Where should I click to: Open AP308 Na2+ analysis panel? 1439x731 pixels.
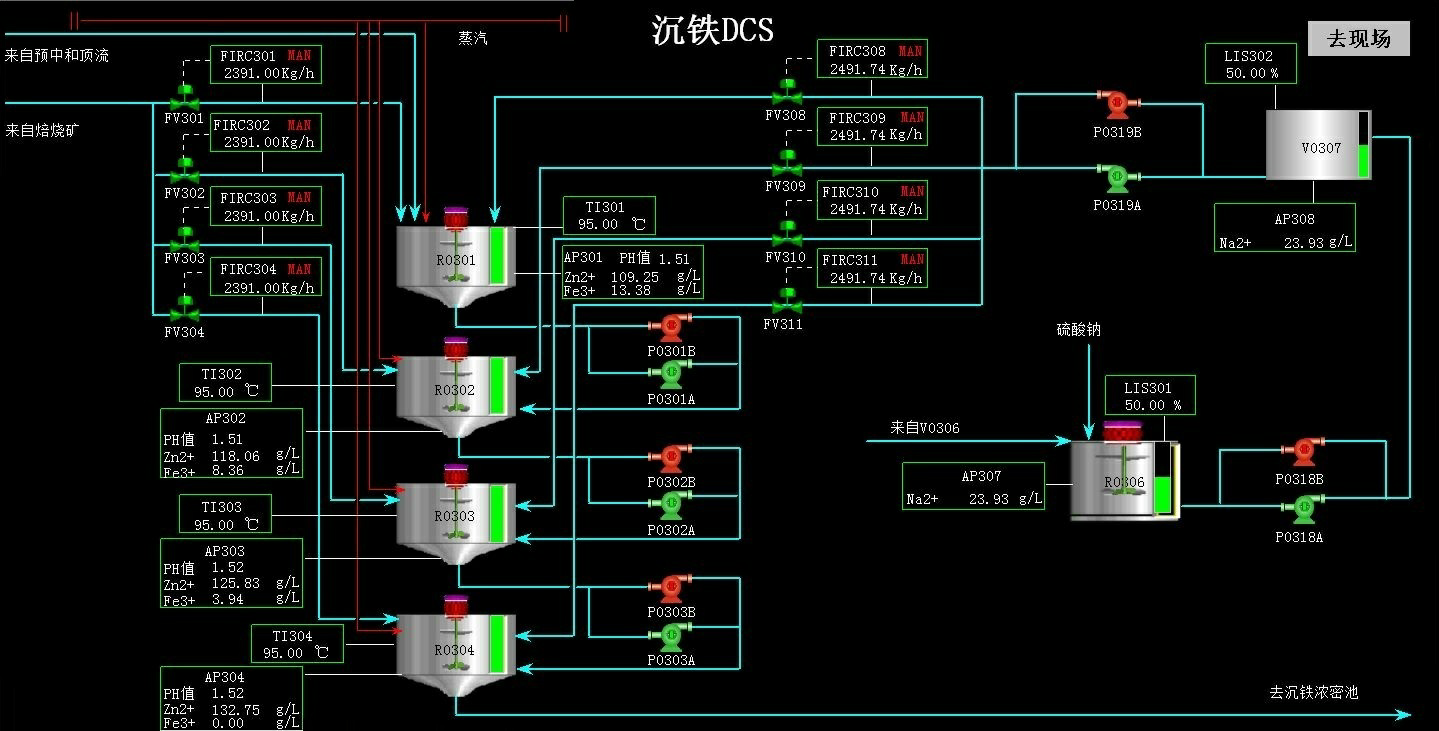1285,229
